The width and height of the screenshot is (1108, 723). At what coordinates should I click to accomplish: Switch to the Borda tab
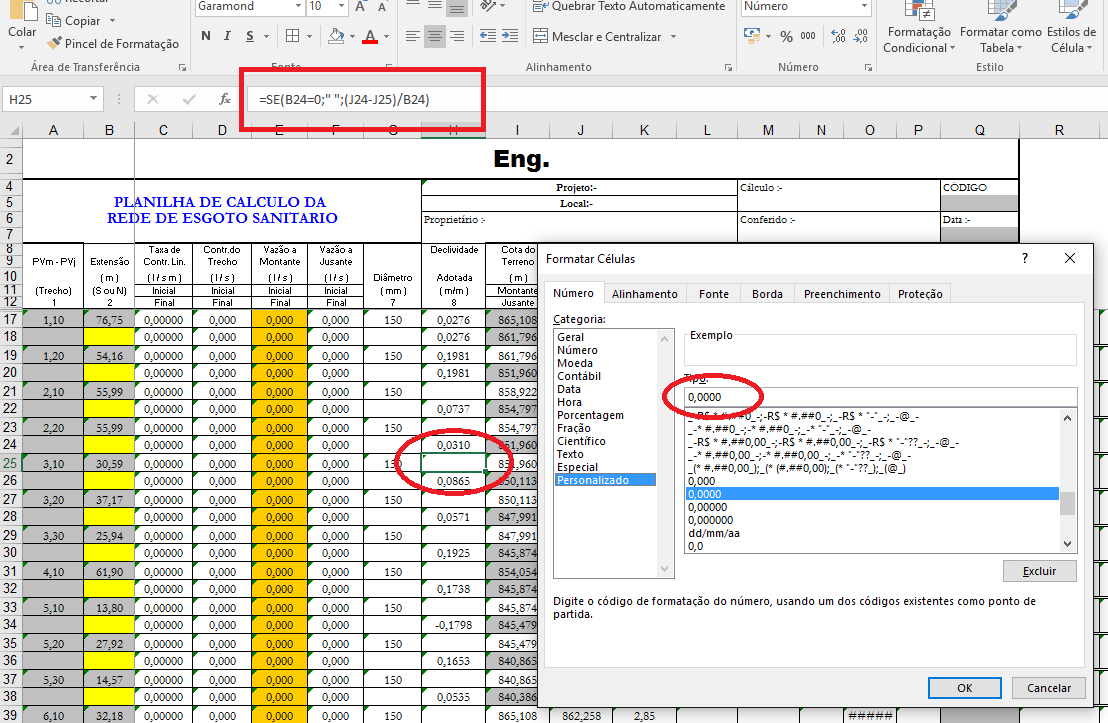tap(767, 294)
